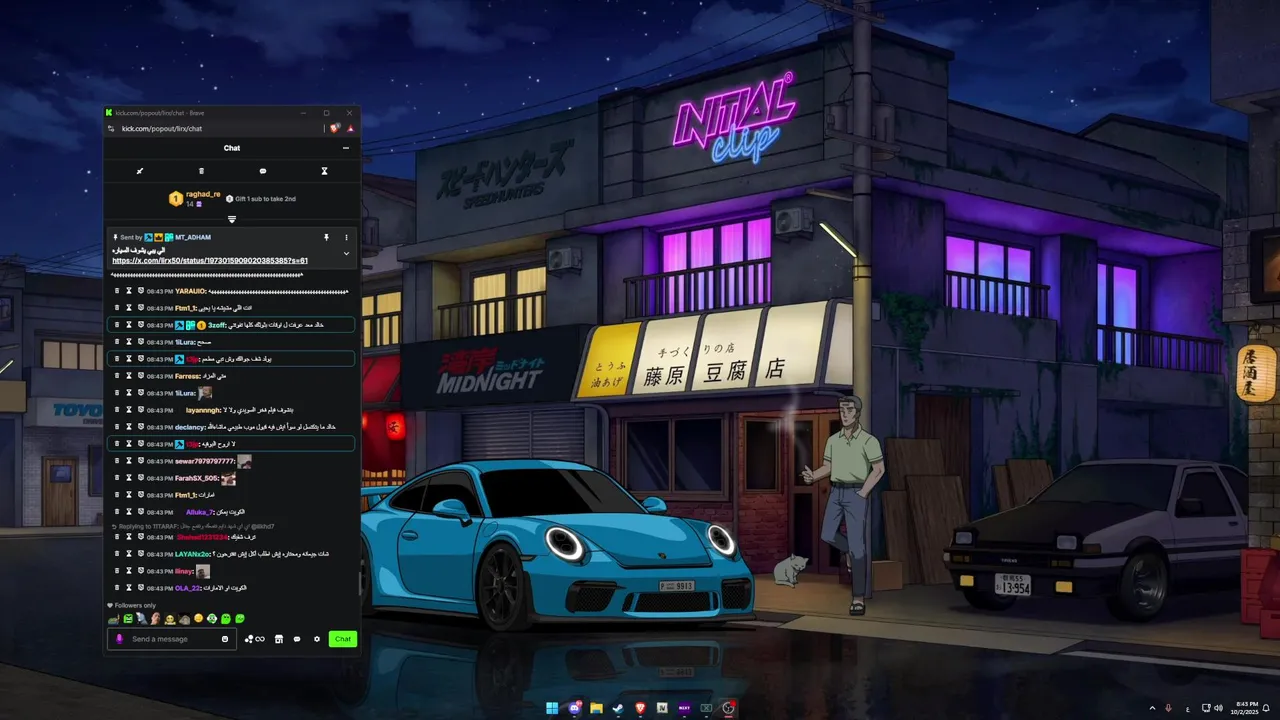This screenshot has height=720, width=1280.
Task: Ban user FarahSX_505 with shield icon
Action: tap(140, 478)
